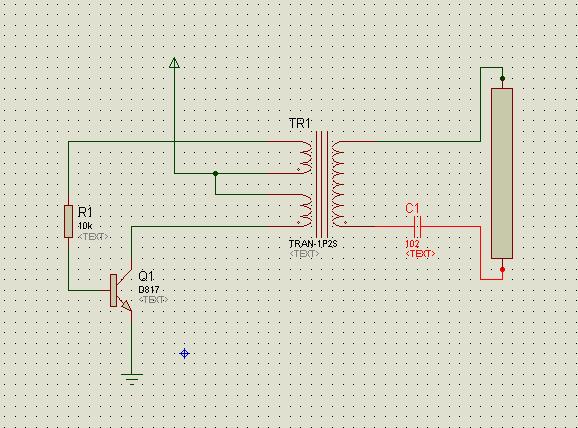578x428 pixels.
Task: Select the Q1 reference label
Action: 146,276
